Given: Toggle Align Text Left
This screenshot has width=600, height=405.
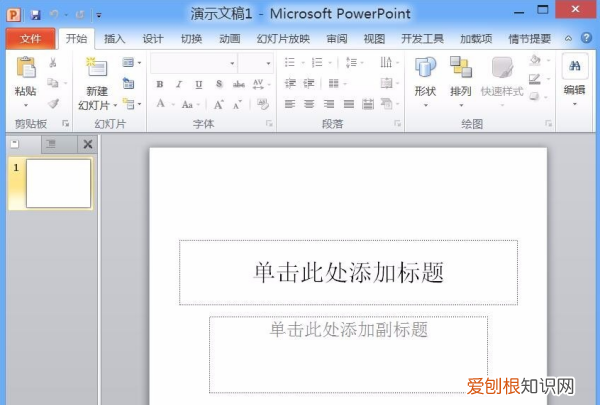Looking at the screenshot, I should point(290,104).
